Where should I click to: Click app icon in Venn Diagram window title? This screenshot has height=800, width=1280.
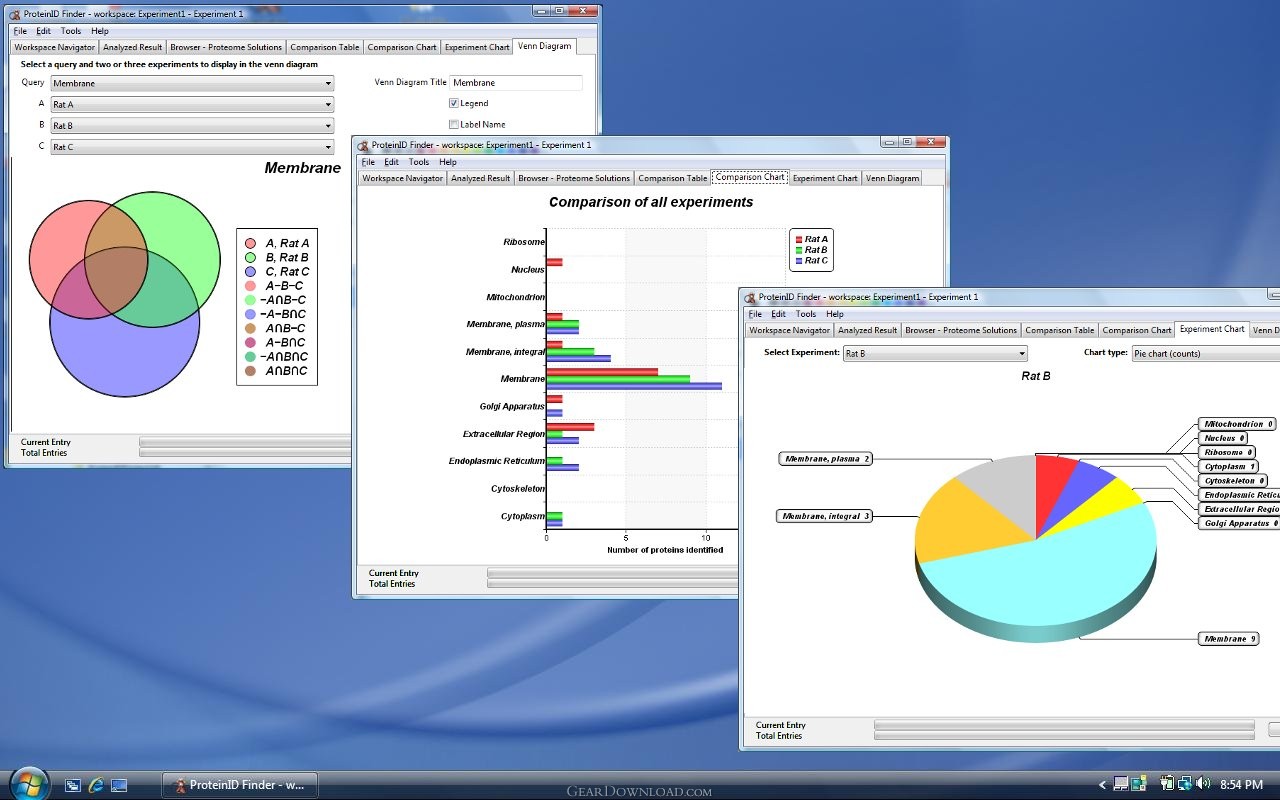point(16,15)
